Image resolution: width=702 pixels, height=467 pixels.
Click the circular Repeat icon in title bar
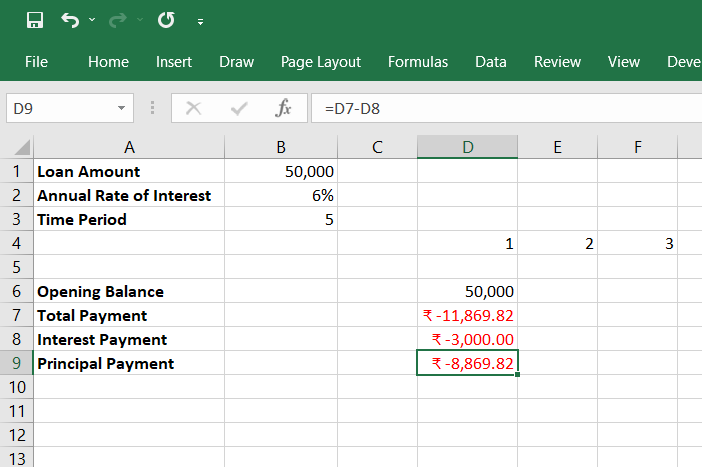pos(166,20)
